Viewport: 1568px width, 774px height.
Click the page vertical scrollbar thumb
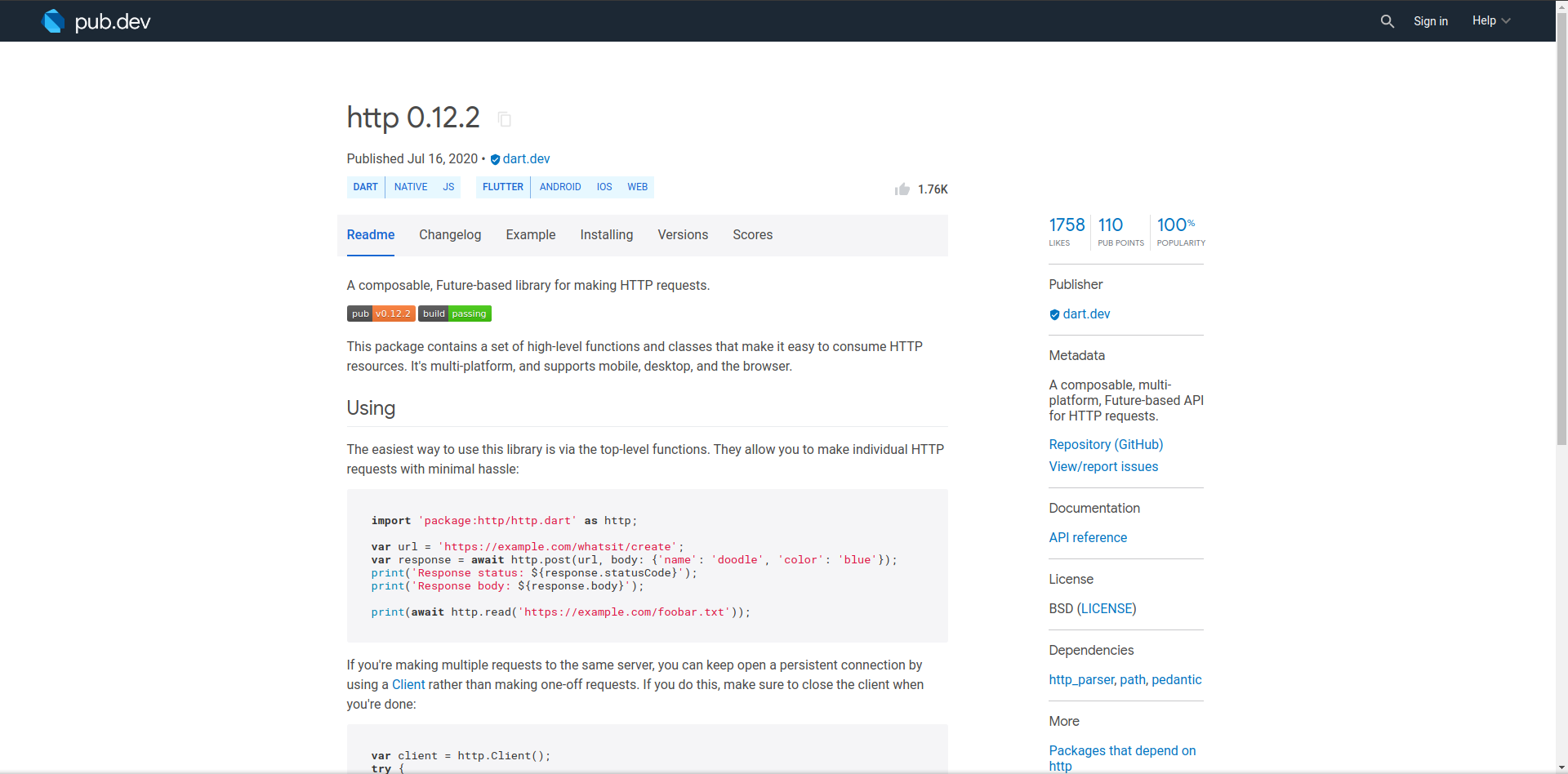coord(1561,229)
